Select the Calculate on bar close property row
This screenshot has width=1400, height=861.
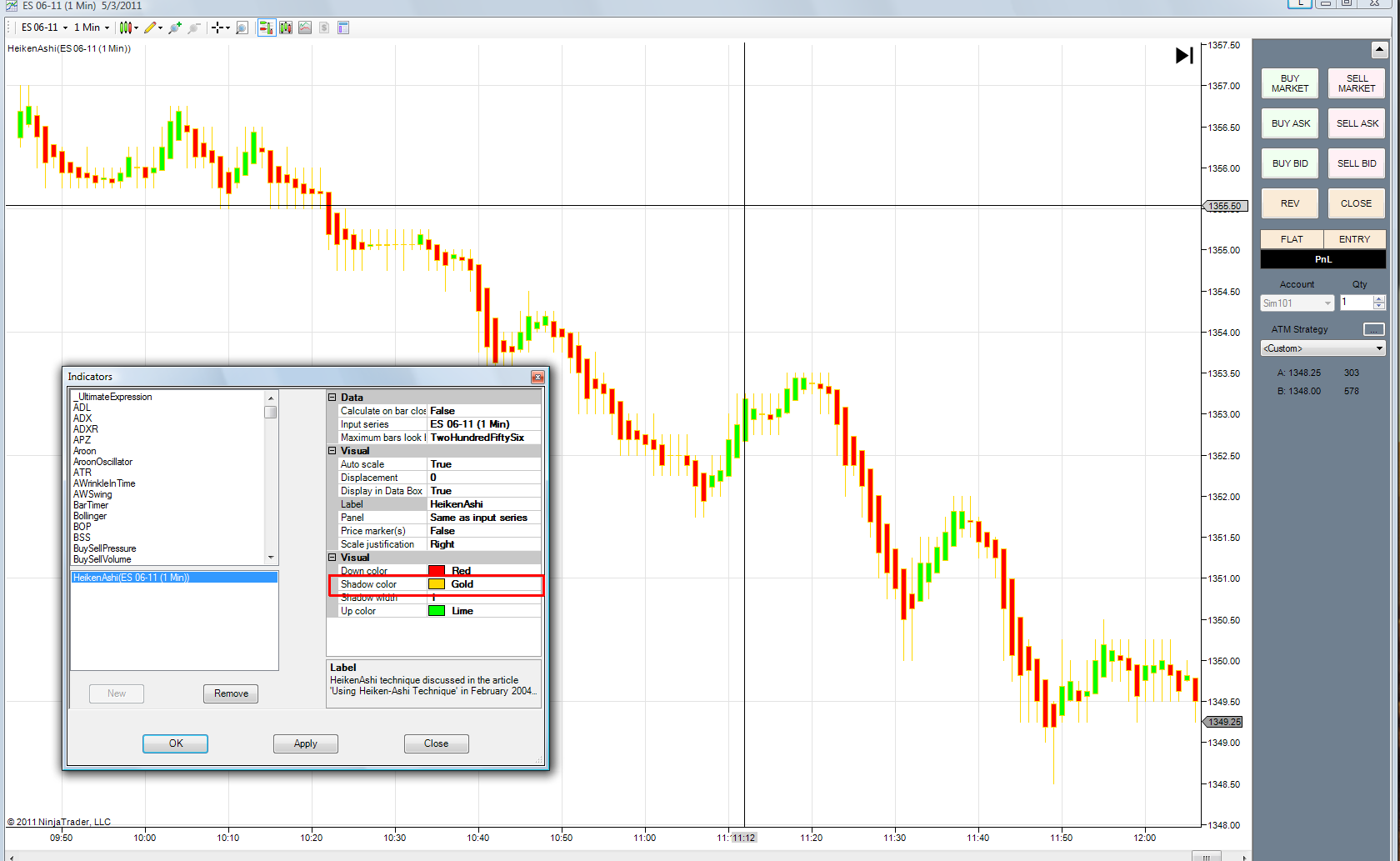click(x=440, y=411)
